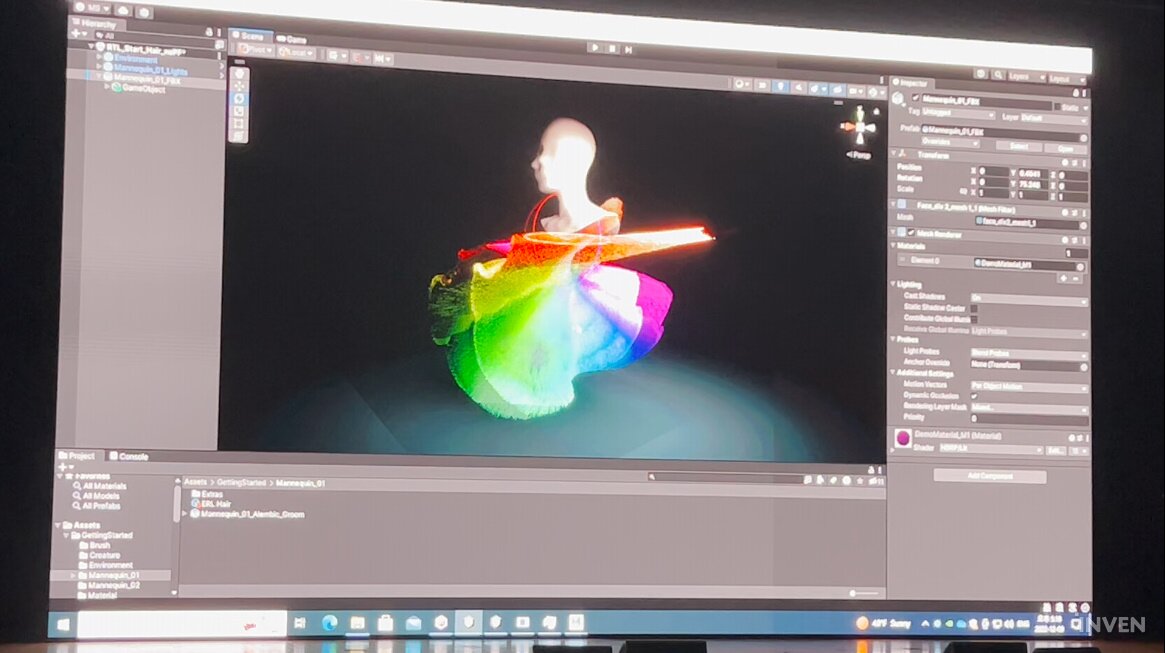Click the Windows Start button
The height and width of the screenshot is (653, 1165).
coord(63,625)
